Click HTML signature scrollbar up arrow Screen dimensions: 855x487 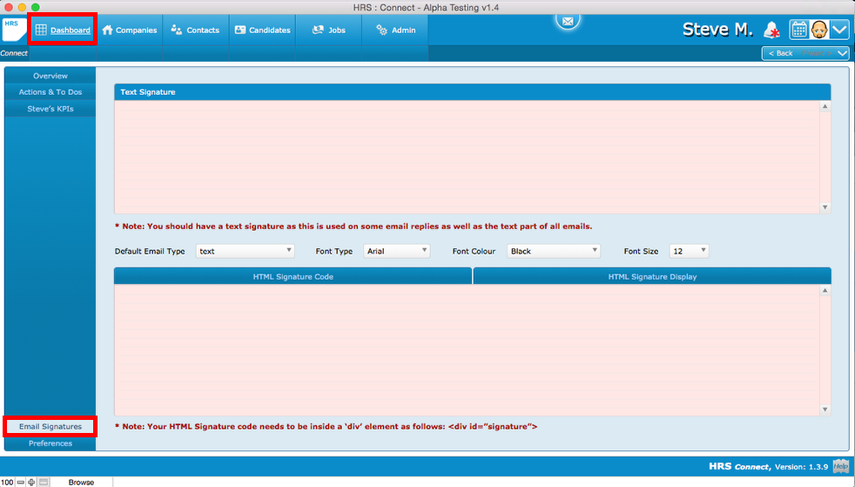(825, 291)
